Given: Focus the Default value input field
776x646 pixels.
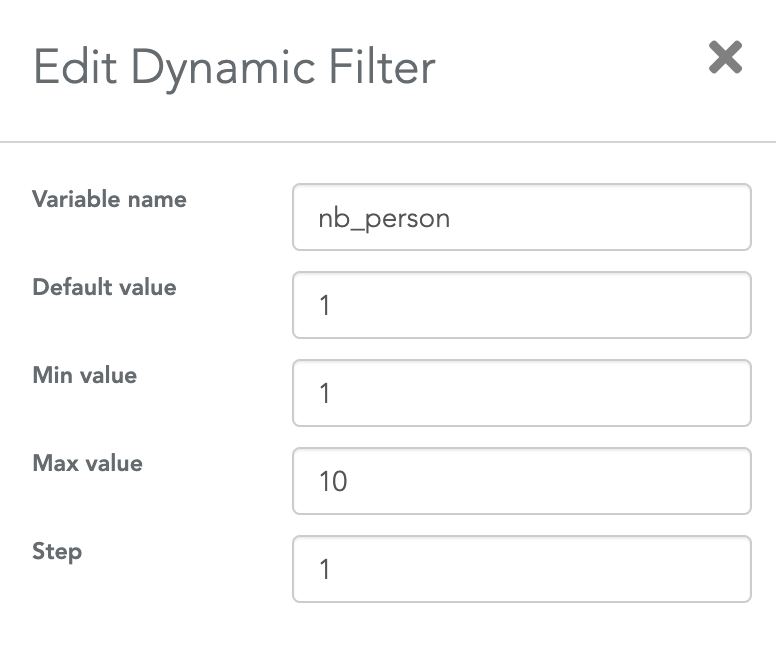Looking at the screenshot, I should [x=522, y=305].
